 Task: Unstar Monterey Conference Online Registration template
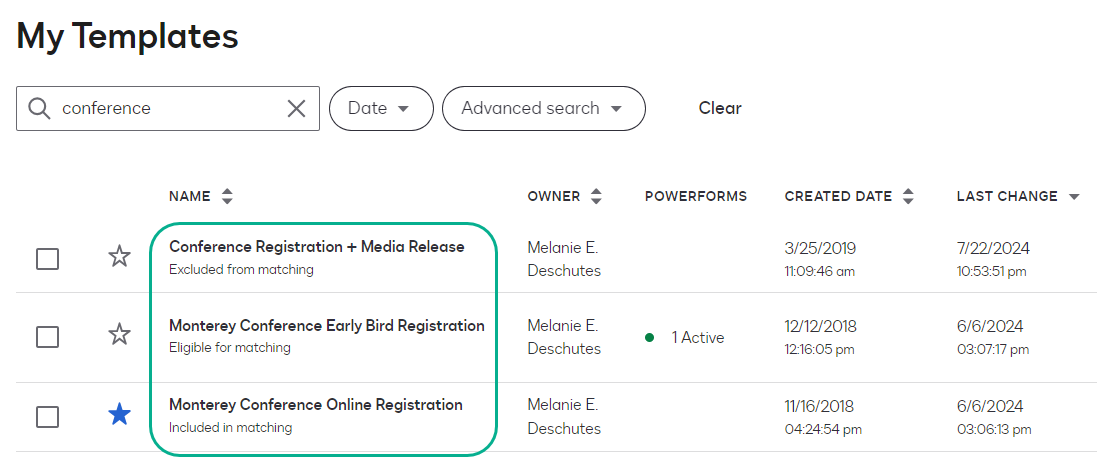click(x=119, y=414)
